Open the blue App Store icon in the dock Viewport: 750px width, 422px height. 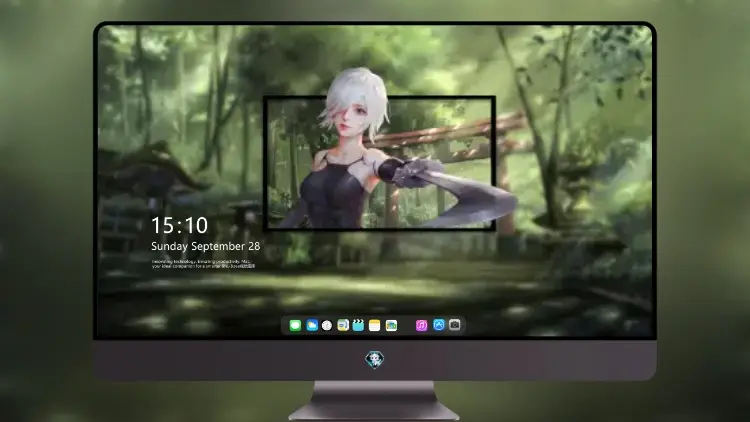tap(439, 325)
